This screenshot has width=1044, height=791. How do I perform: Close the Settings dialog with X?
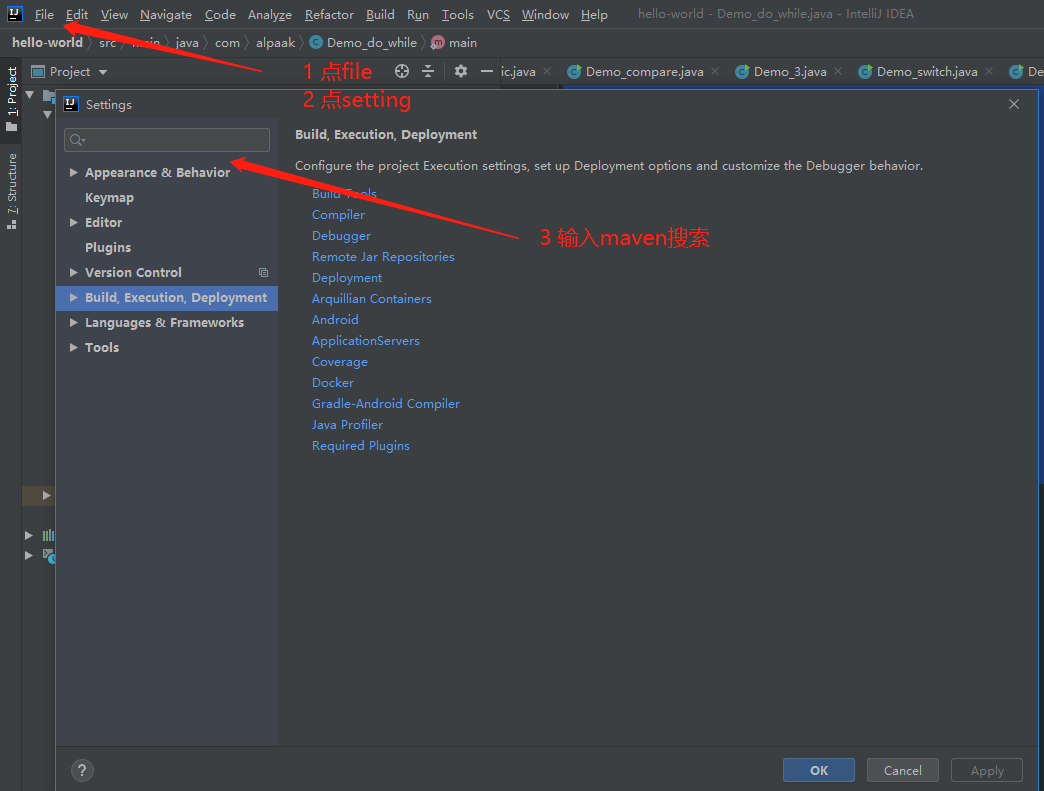pos(1013,104)
